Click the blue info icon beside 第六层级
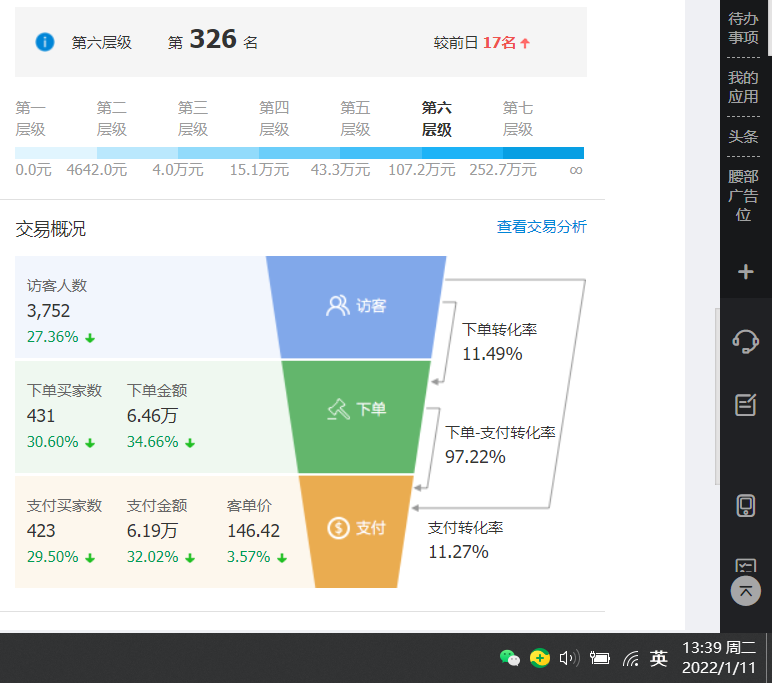This screenshot has height=683, width=772. coord(45,42)
